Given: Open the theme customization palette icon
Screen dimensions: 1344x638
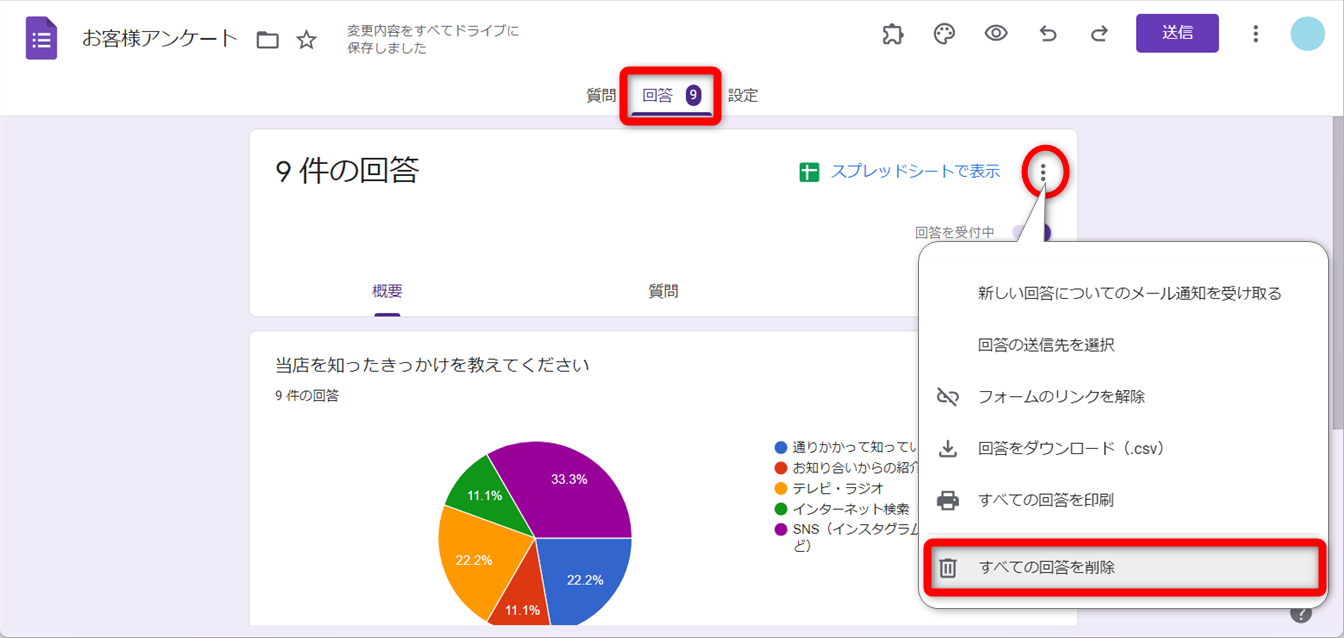Looking at the screenshot, I should pos(944,34).
